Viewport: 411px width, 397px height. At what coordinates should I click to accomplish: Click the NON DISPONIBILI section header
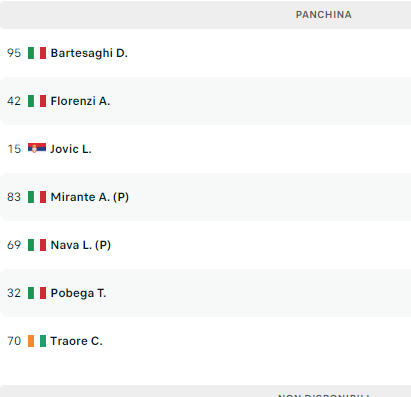(324, 395)
